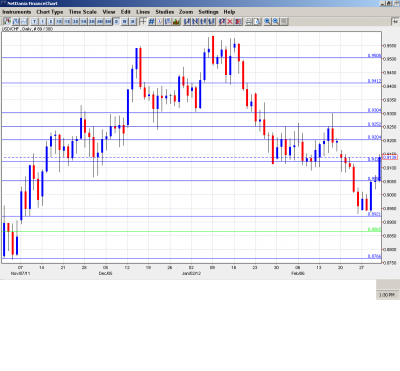This screenshot has height=371, width=400.
Task: Switch to the 8H time scale
Action: (108, 22)
